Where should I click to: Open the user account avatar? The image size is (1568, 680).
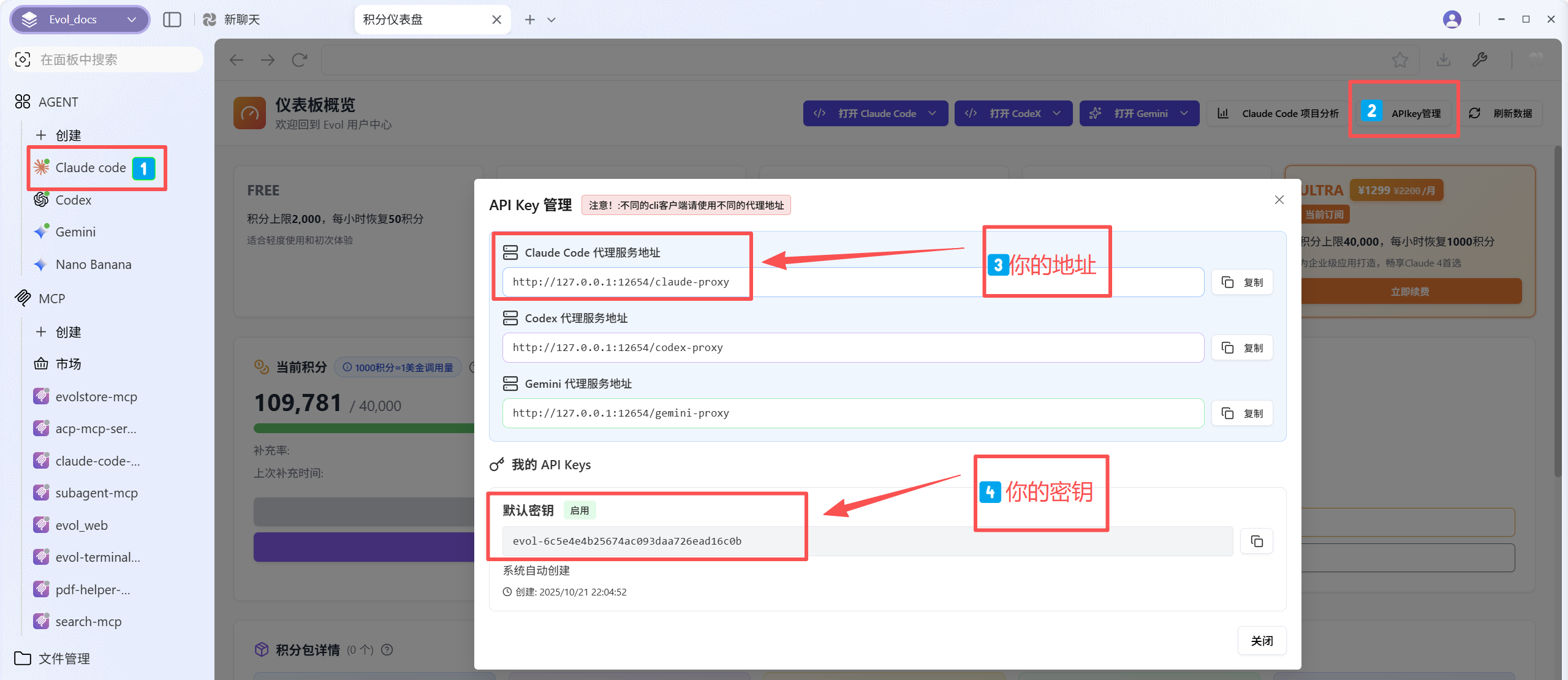1452,20
